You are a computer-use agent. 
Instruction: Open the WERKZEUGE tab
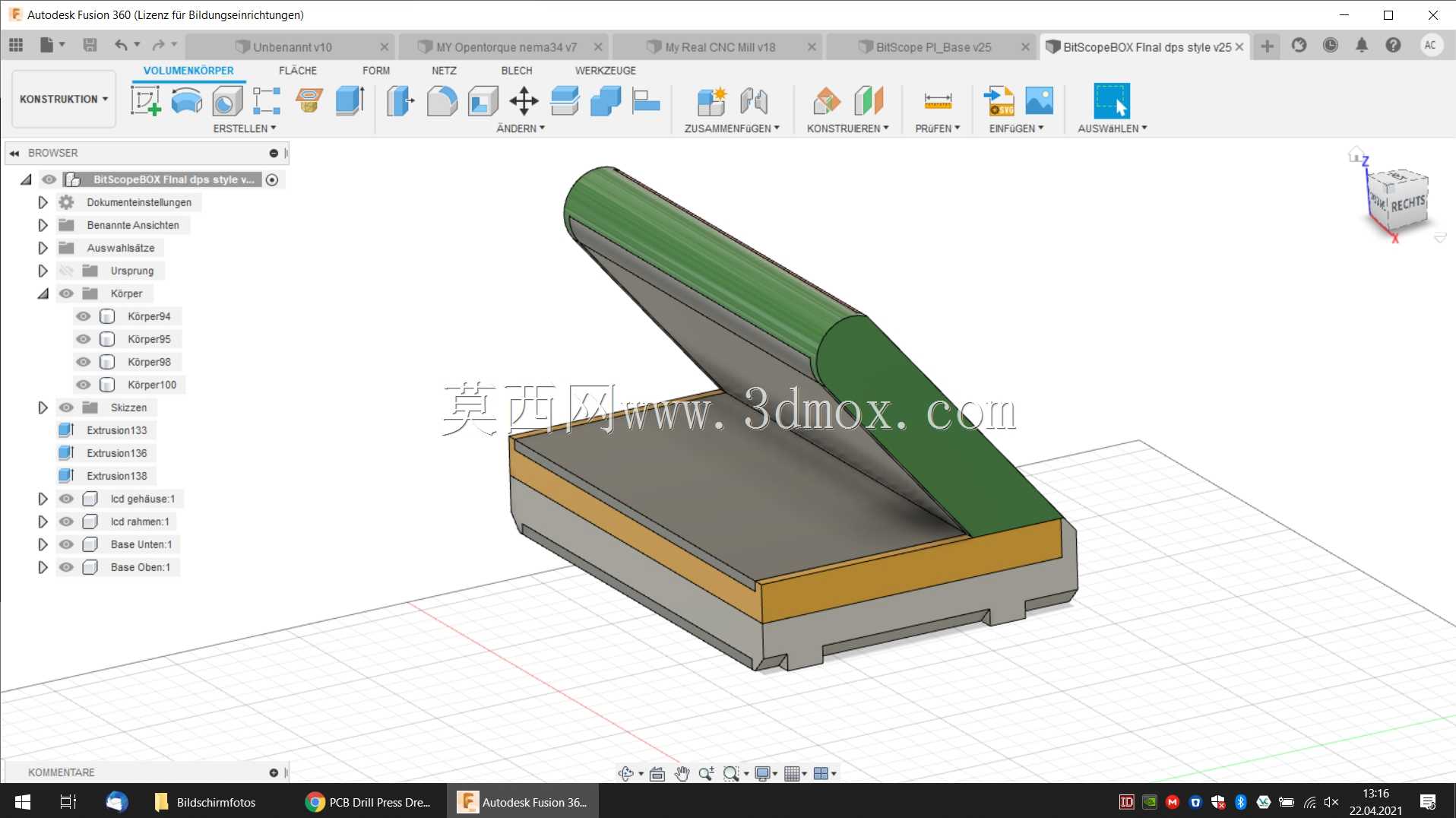point(606,70)
